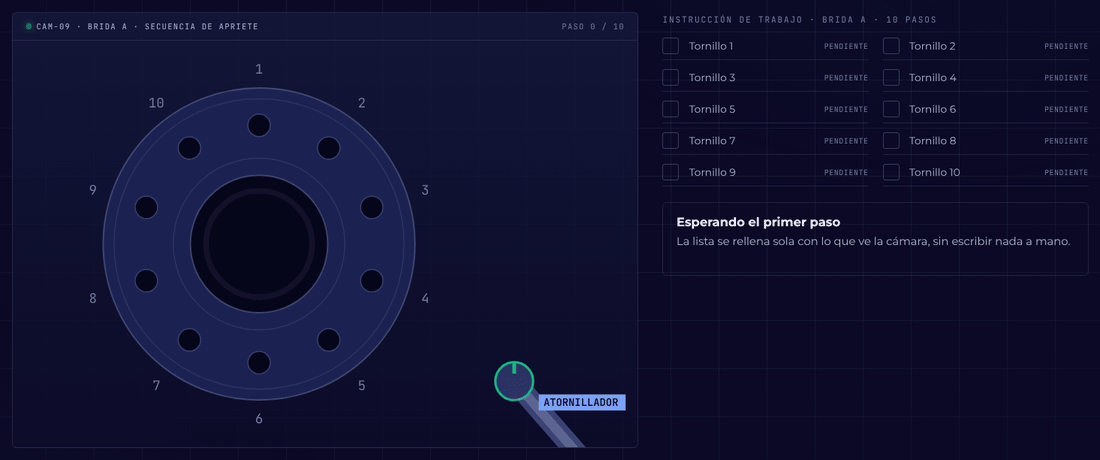
Task: Check the Tornillo 6 checkbox
Action: coord(891,109)
